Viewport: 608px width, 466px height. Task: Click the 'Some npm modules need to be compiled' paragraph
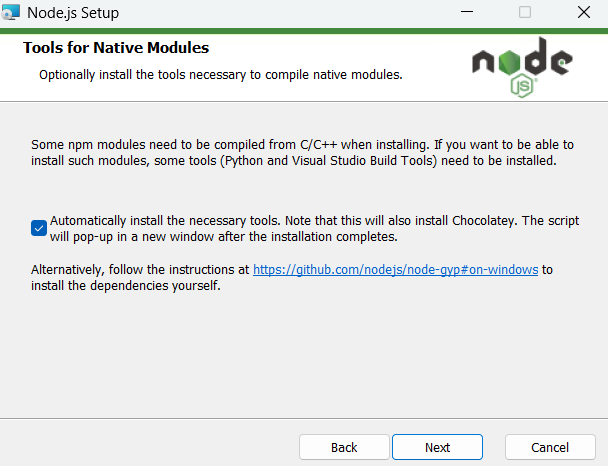(x=302, y=152)
